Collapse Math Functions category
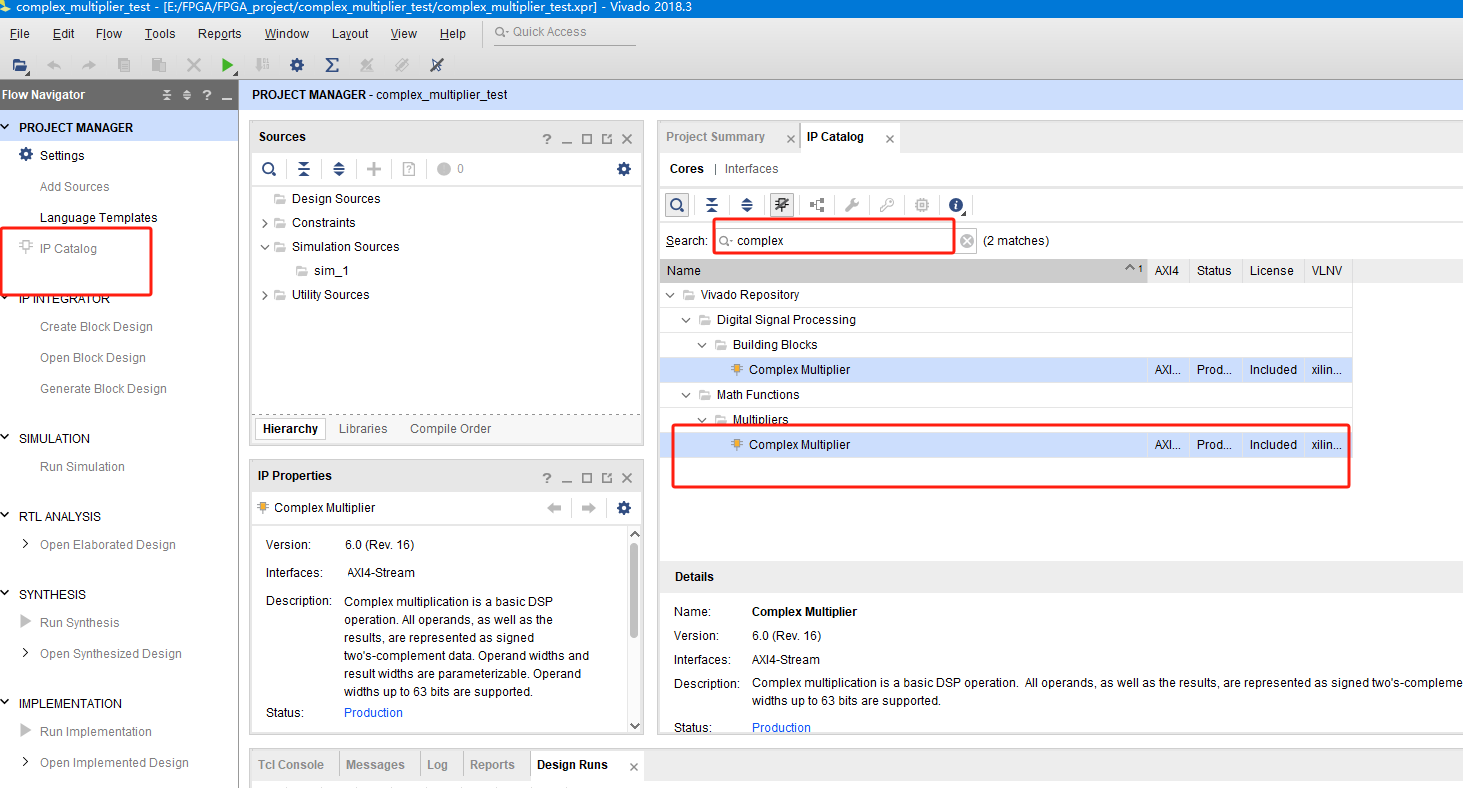 click(x=686, y=395)
